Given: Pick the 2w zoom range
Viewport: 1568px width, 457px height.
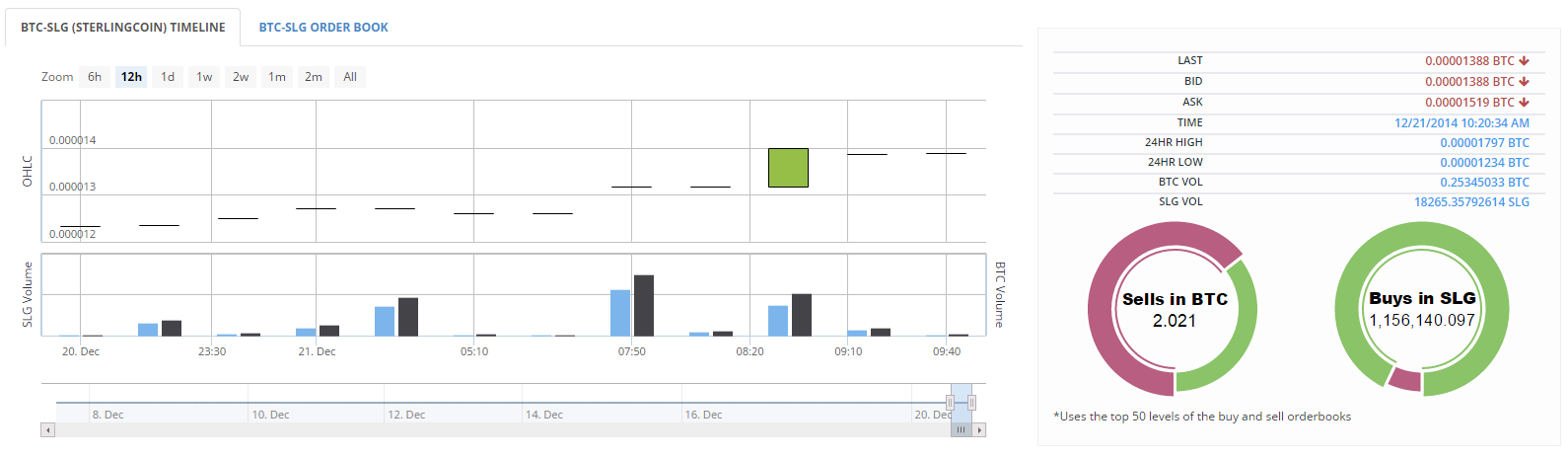Looking at the screenshot, I should click(x=241, y=77).
